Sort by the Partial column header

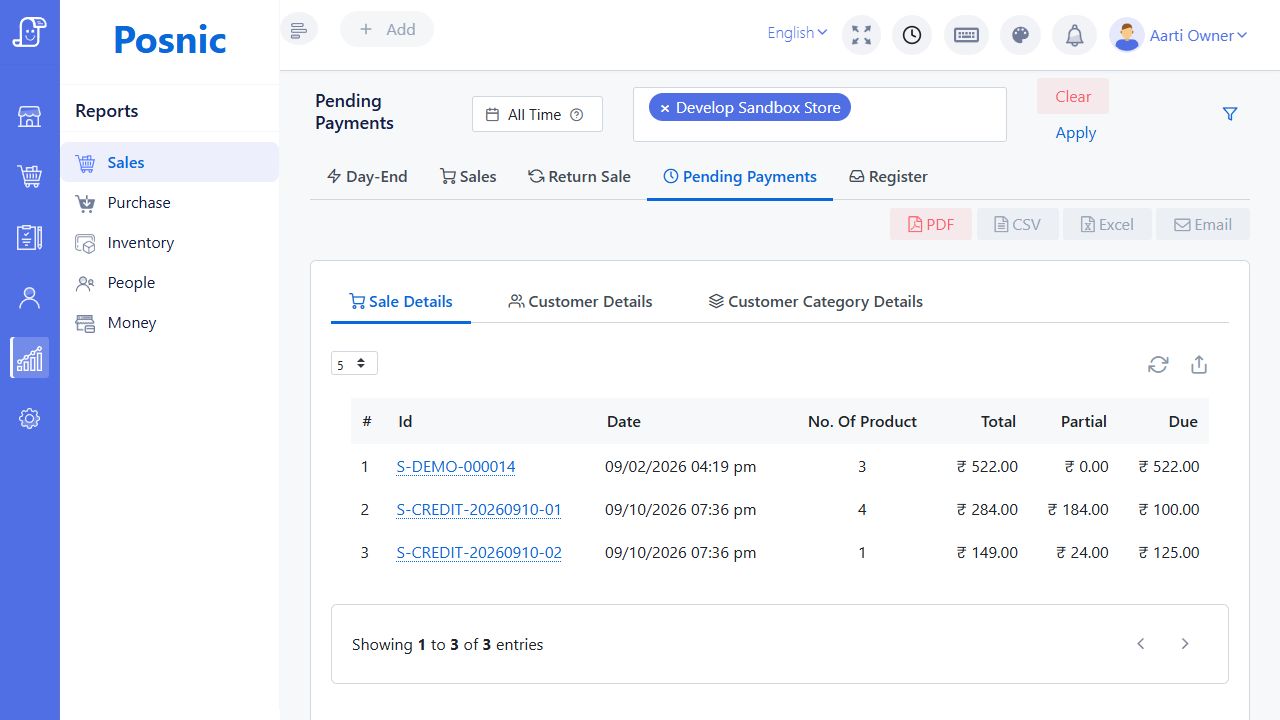click(x=1084, y=421)
